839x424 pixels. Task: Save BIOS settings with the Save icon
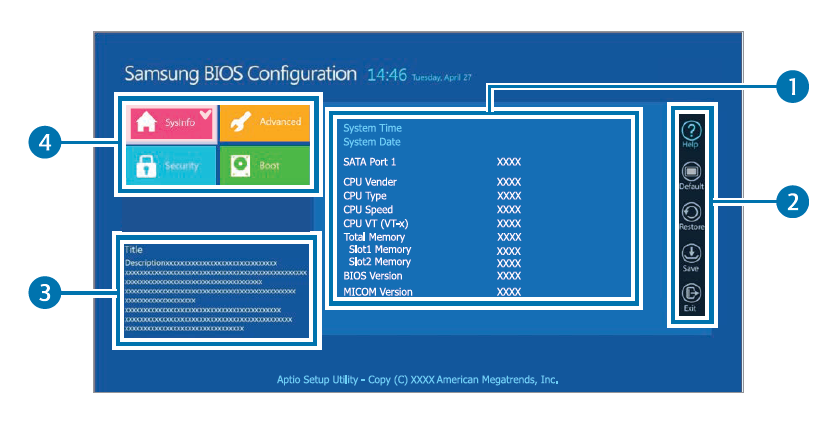(x=691, y=258)
